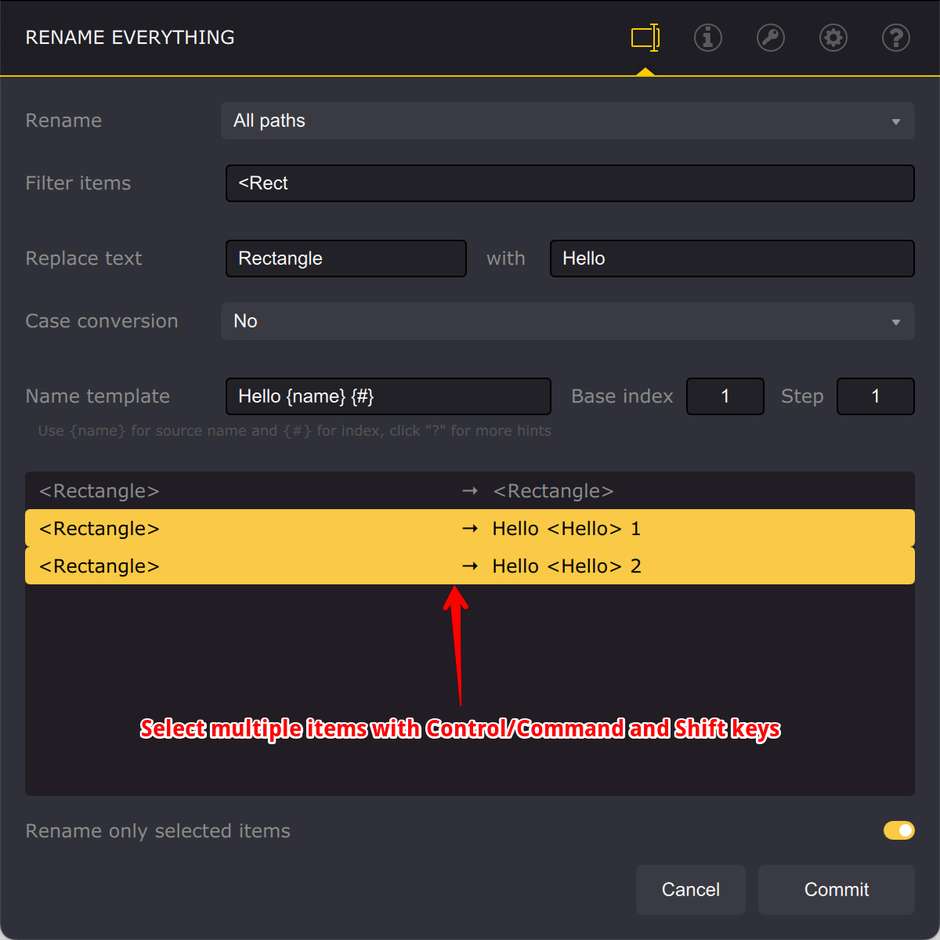Open the info icon in header

[707, 37]
